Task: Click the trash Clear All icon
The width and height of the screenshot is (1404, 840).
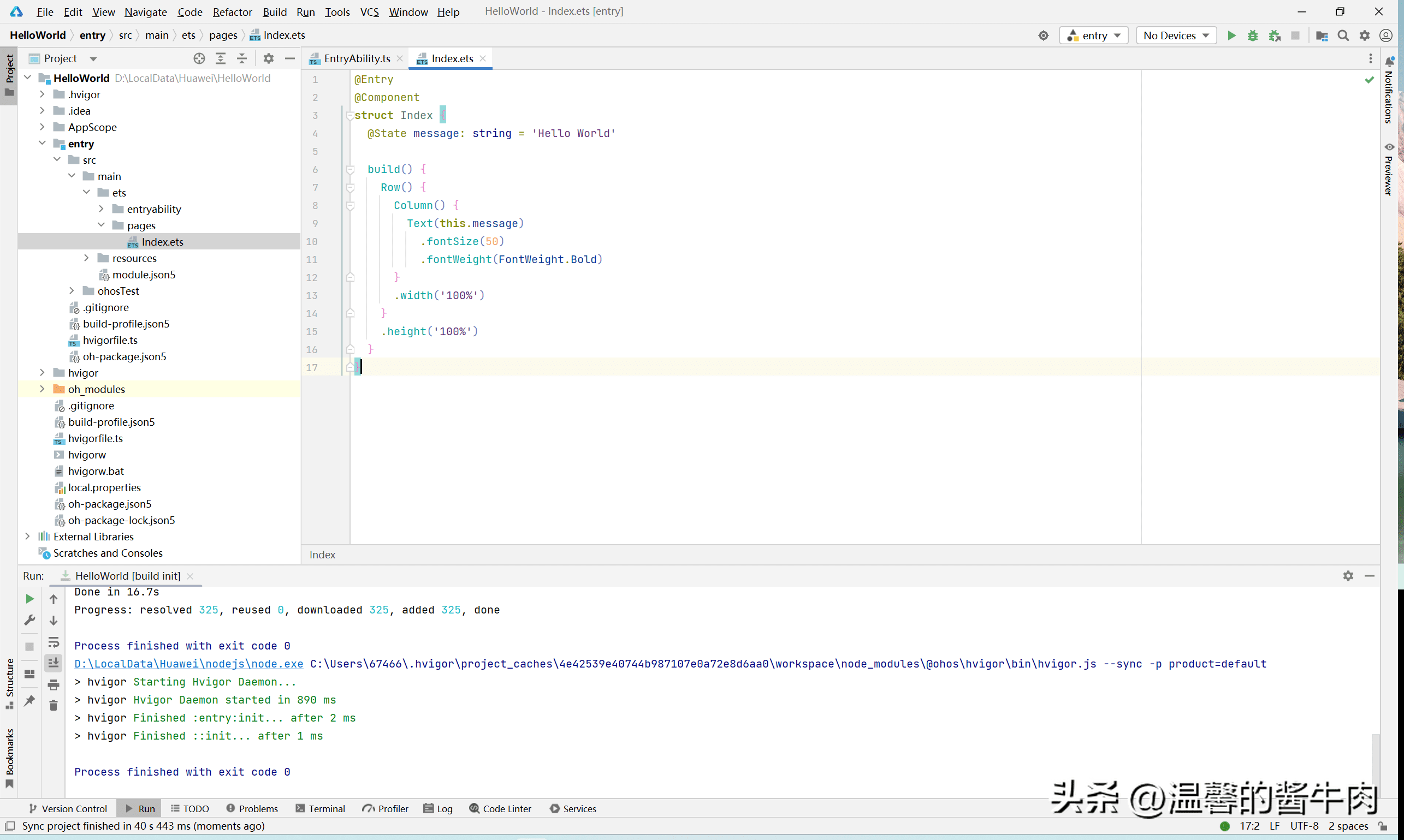Action: pos(53,705)
